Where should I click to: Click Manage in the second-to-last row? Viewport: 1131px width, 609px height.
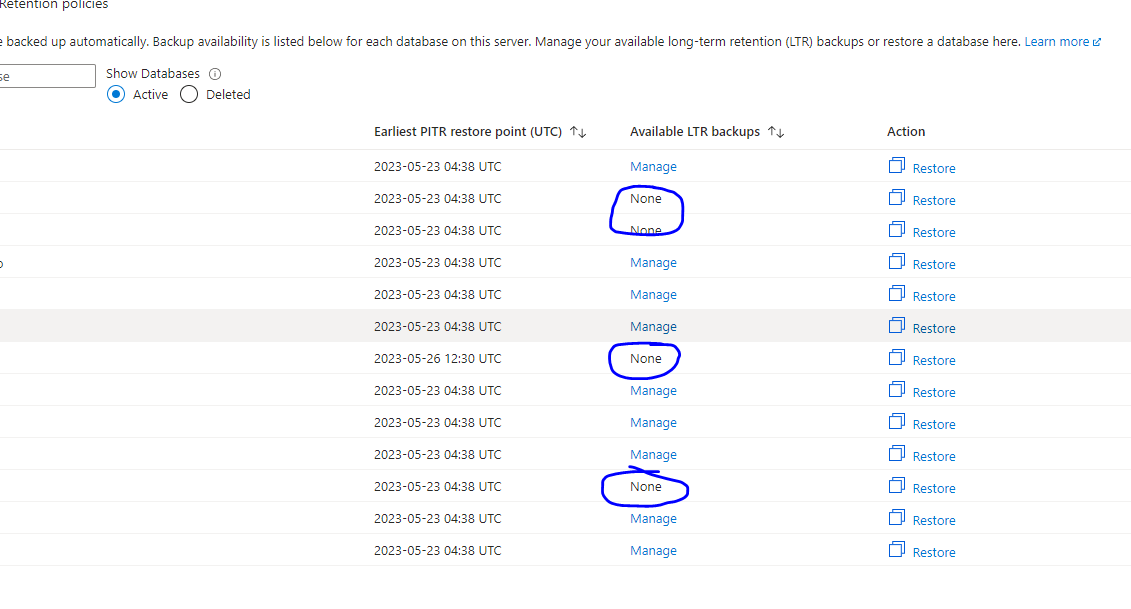(653, 519)
